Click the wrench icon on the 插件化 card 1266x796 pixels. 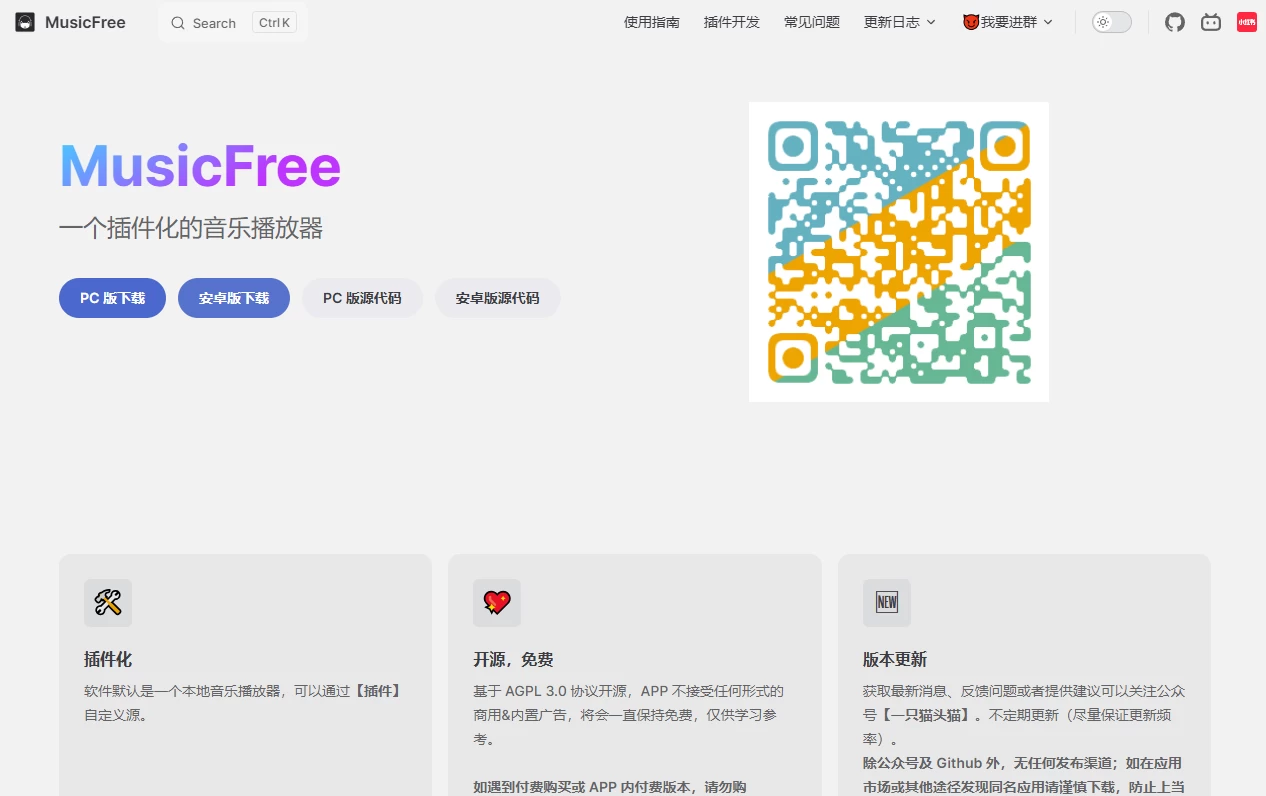(x=107, y=602)
